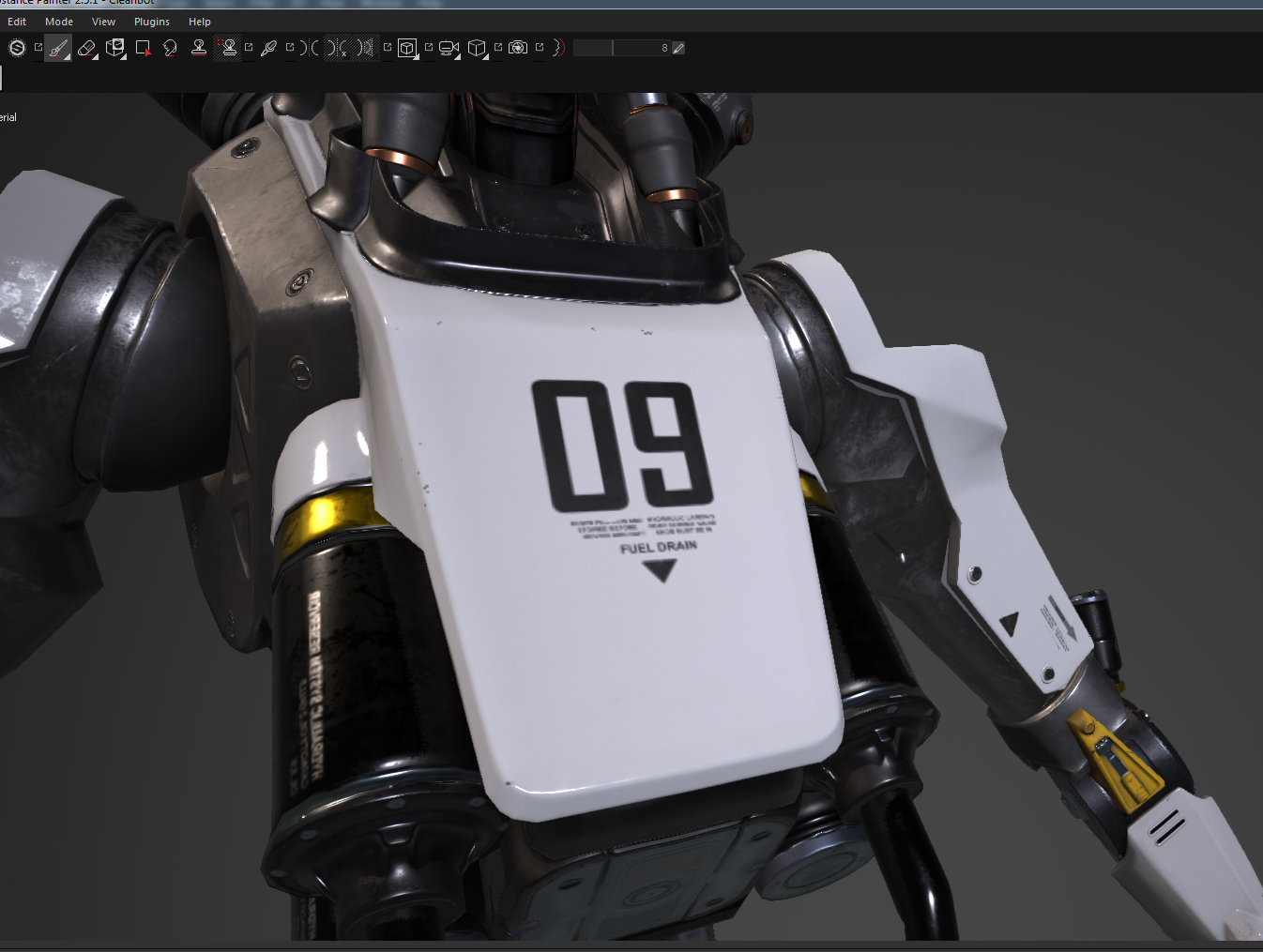Image resolution: width=1263 pixels, height=952 pixels.
Task: Open the perspective cube projection dropdown
Action: point(478,48)
